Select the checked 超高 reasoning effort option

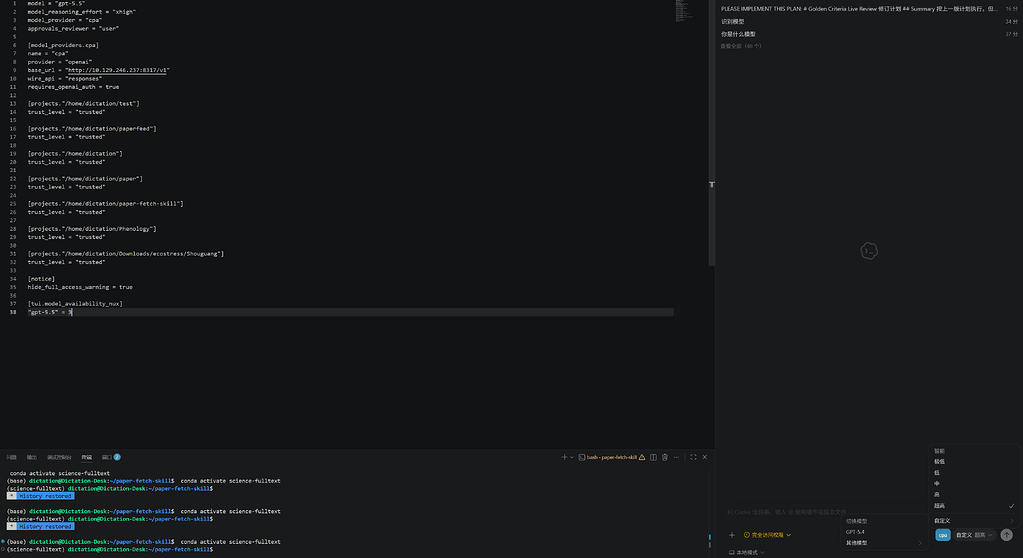point(973,506)
